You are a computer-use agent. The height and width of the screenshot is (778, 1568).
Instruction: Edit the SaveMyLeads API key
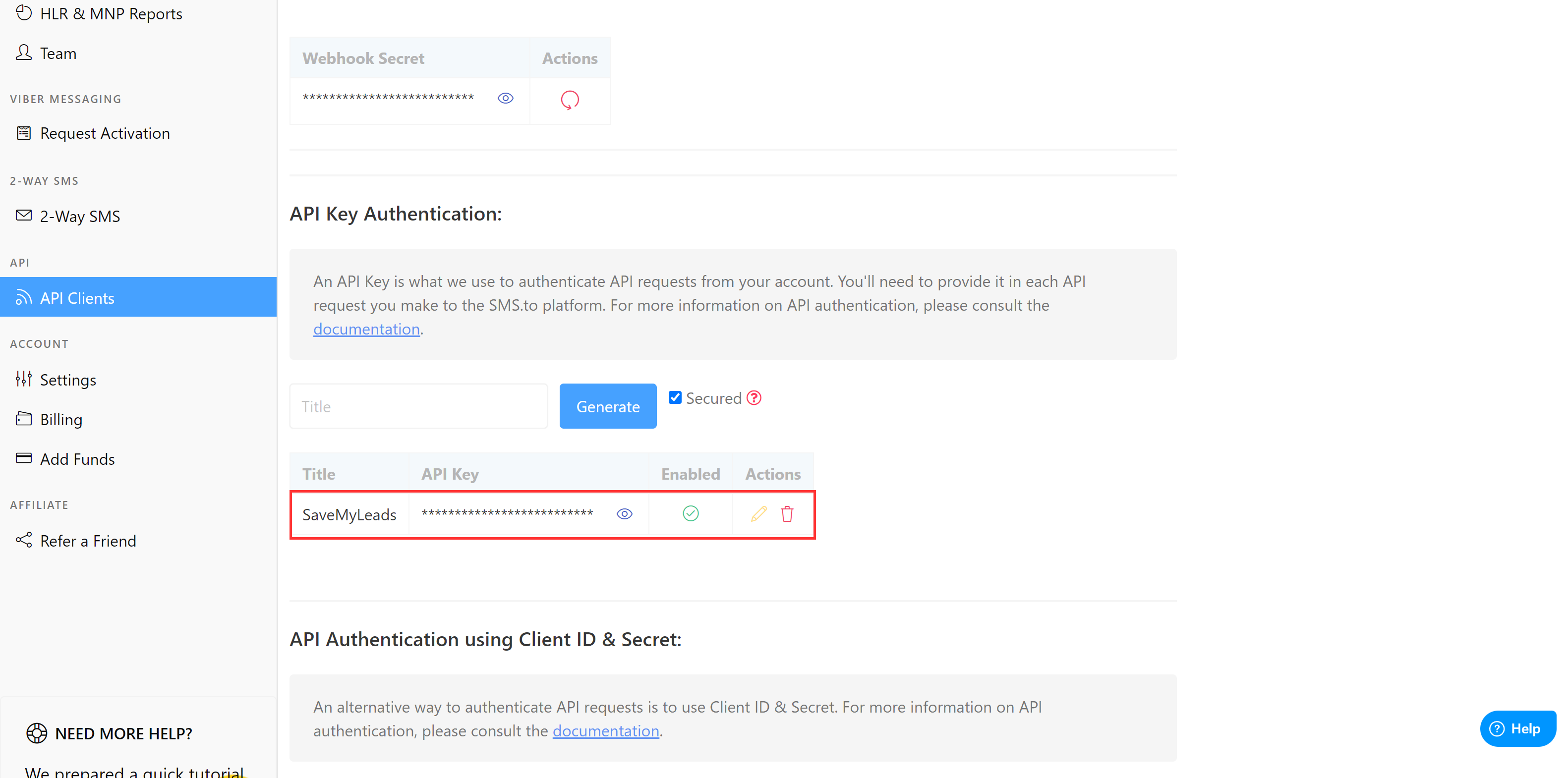758,514
